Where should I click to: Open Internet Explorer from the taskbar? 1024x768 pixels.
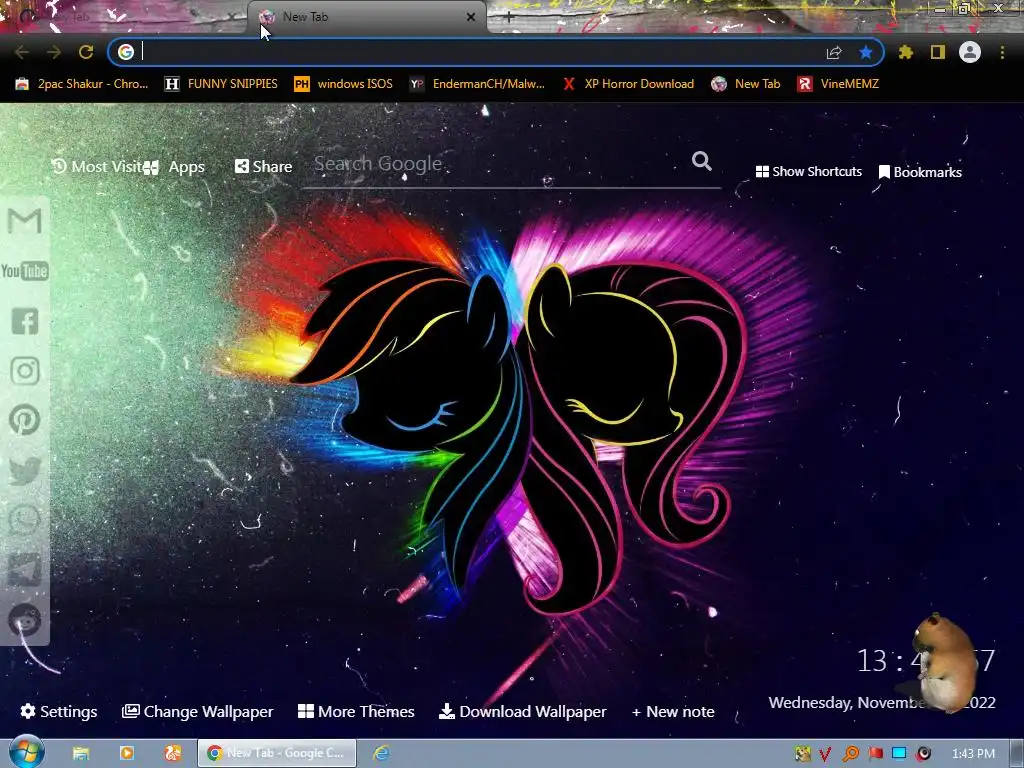[381, 753]
